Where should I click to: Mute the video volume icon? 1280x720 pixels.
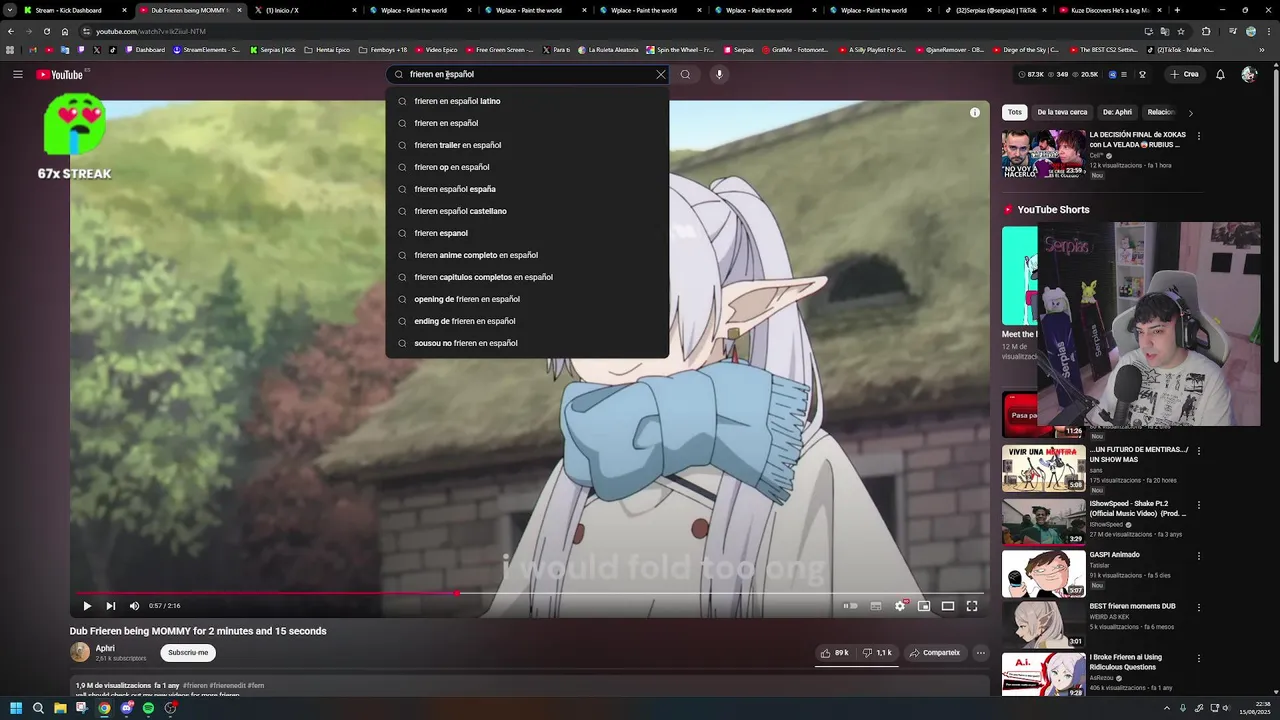[135, 606]
